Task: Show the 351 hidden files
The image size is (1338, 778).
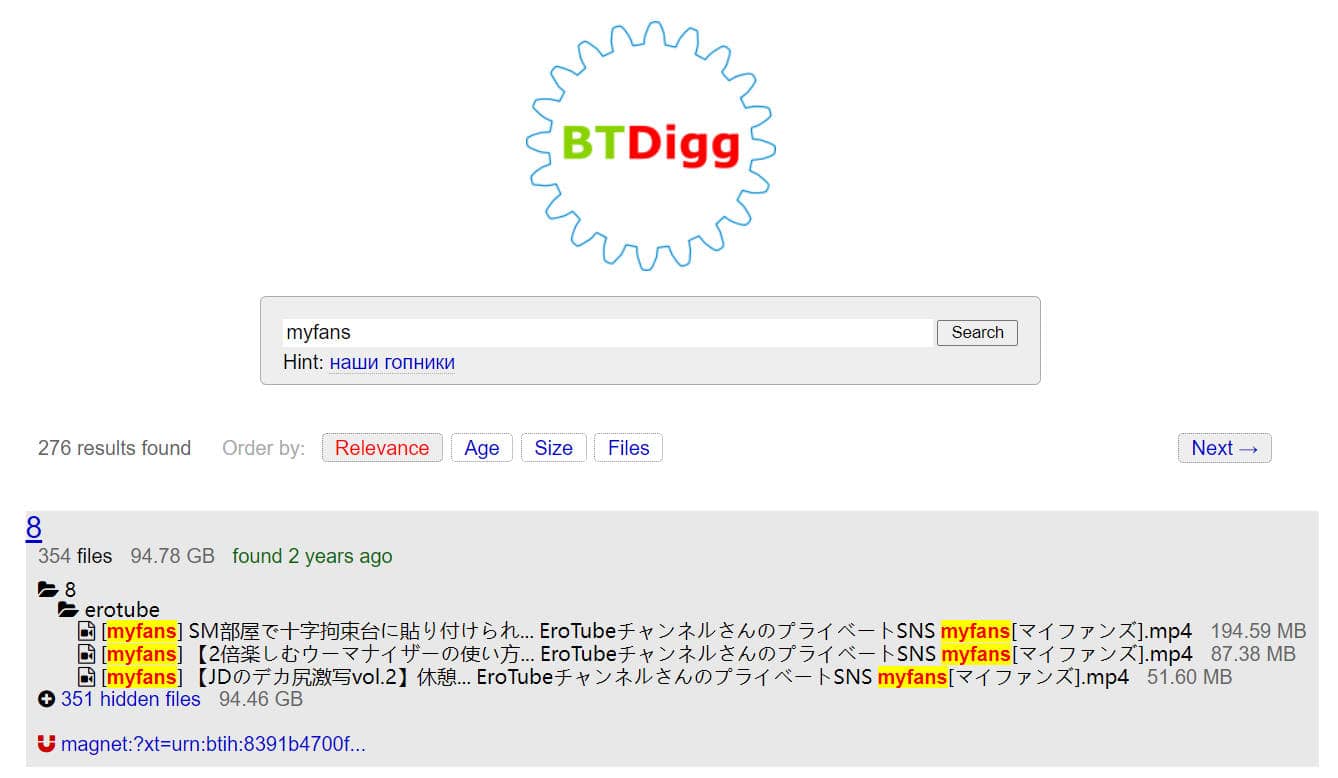Action: click(x=131, y=699)
